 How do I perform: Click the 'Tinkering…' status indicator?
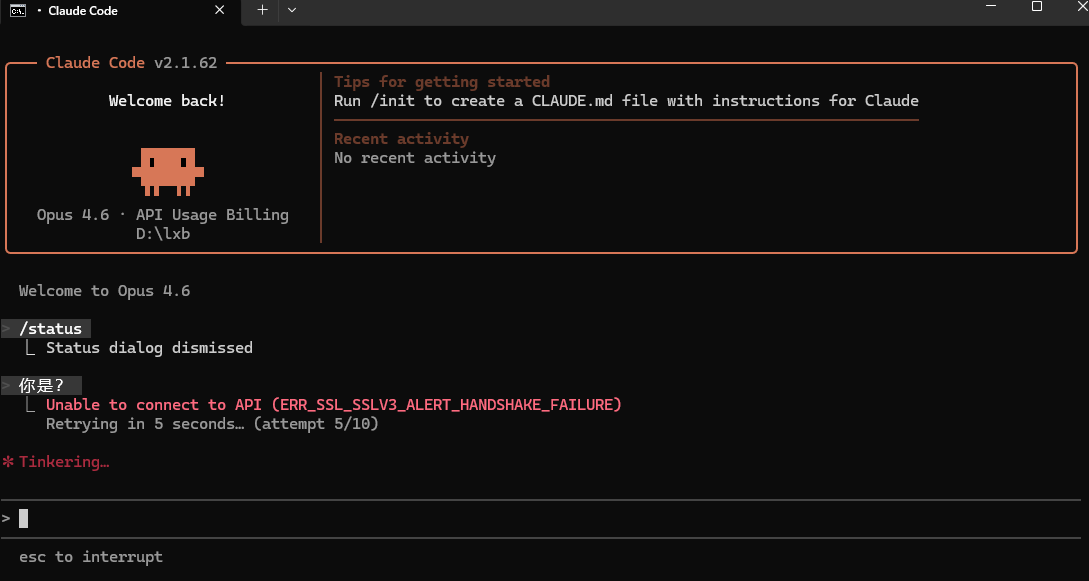(x=56, y=462)
